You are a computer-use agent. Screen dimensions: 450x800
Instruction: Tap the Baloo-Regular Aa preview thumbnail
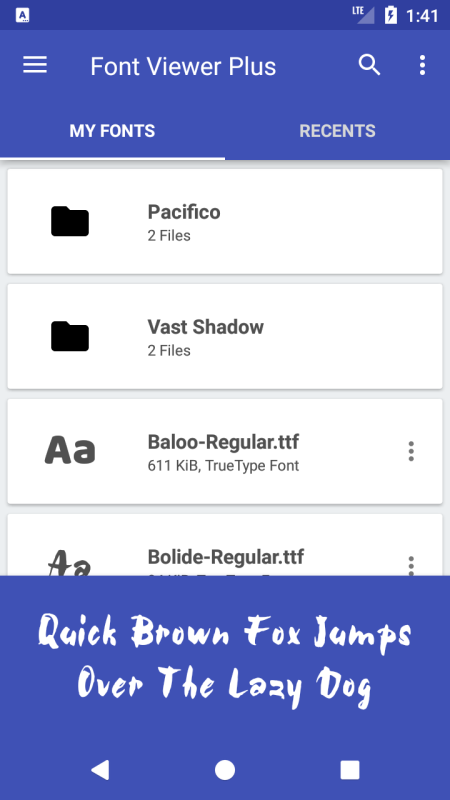(x=70, y=450)
